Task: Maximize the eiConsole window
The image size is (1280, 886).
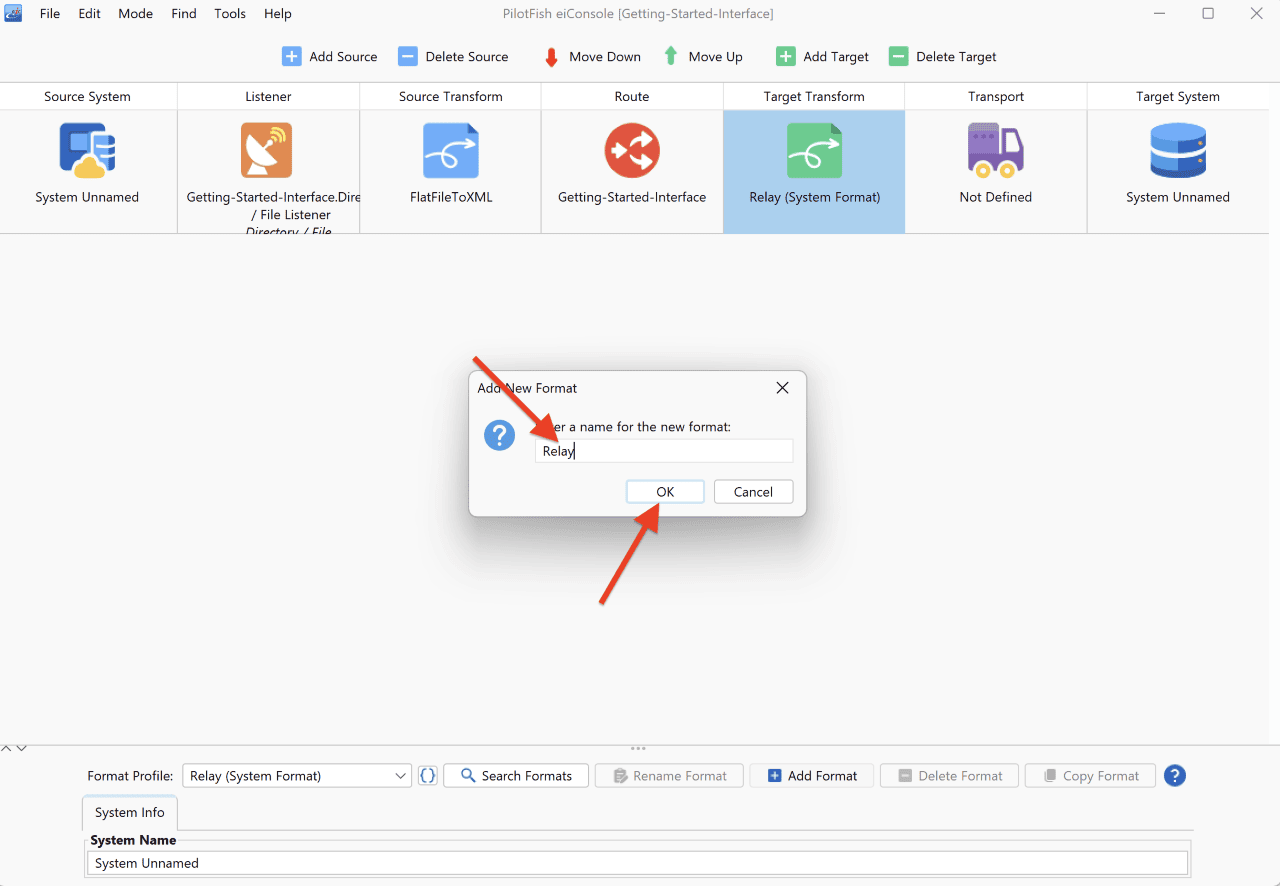Action: (x=1208, y=13)
